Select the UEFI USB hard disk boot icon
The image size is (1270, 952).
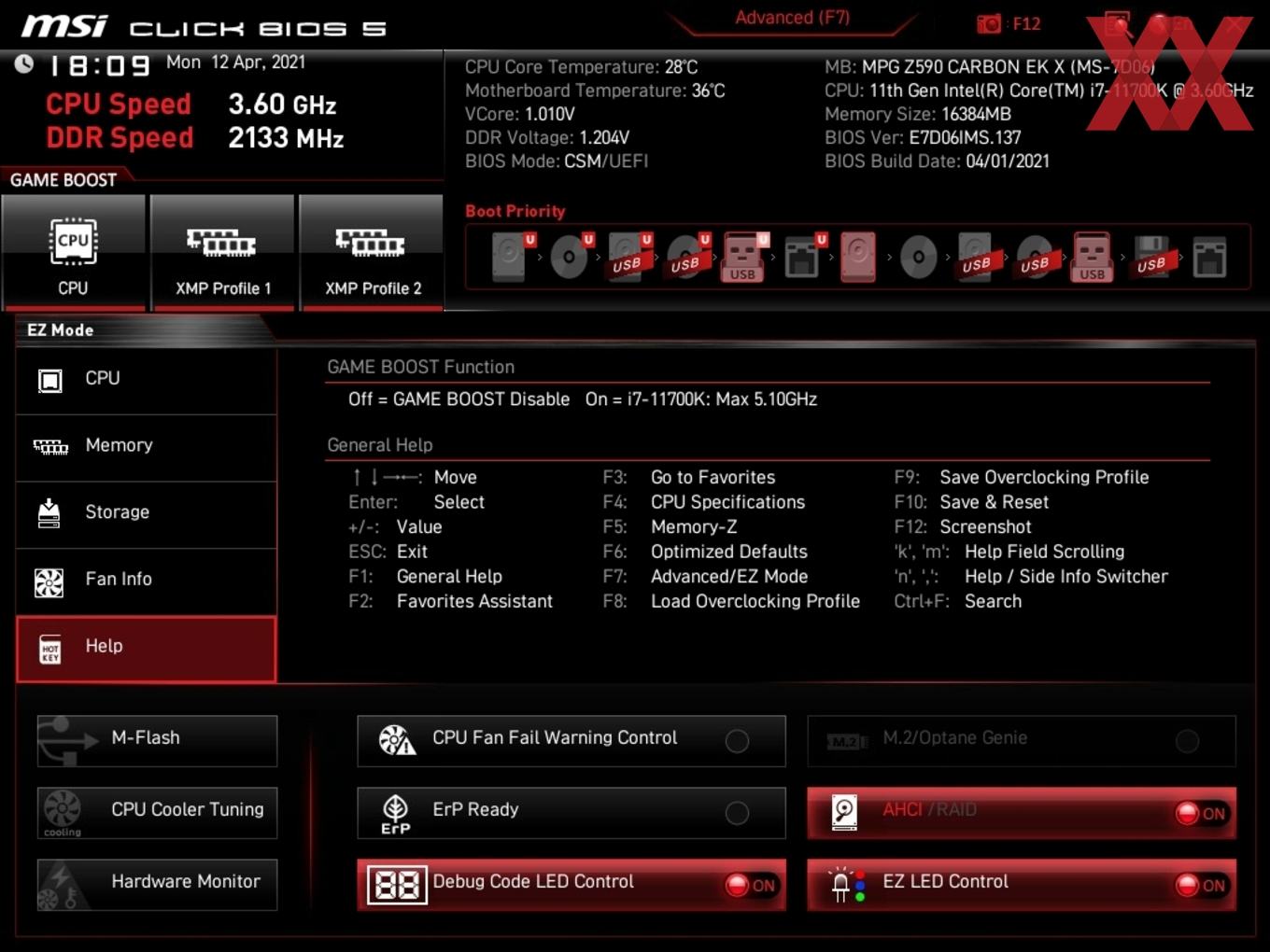[629, 257]
